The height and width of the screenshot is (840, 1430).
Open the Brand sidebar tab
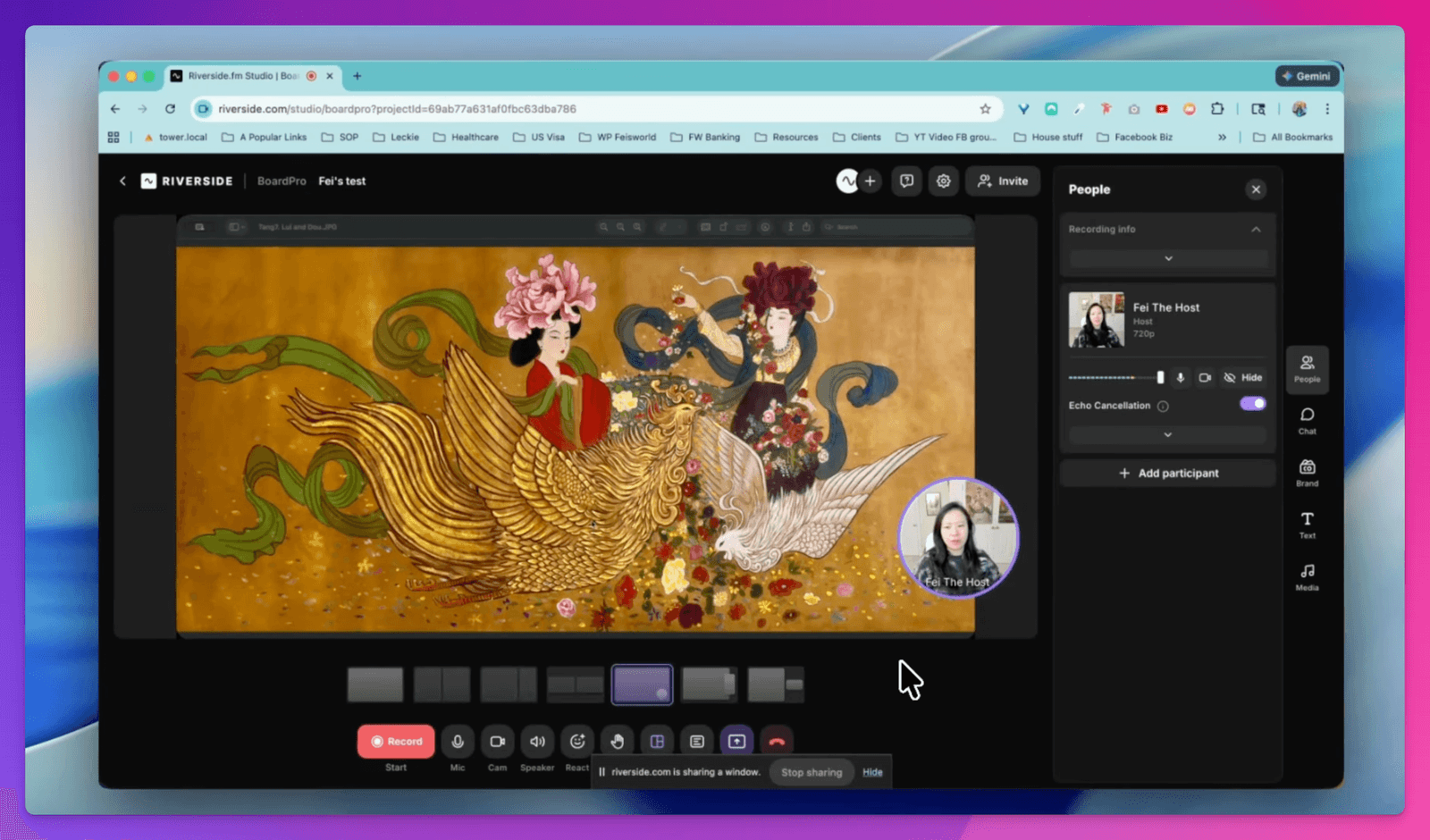tap(1307, 474)
